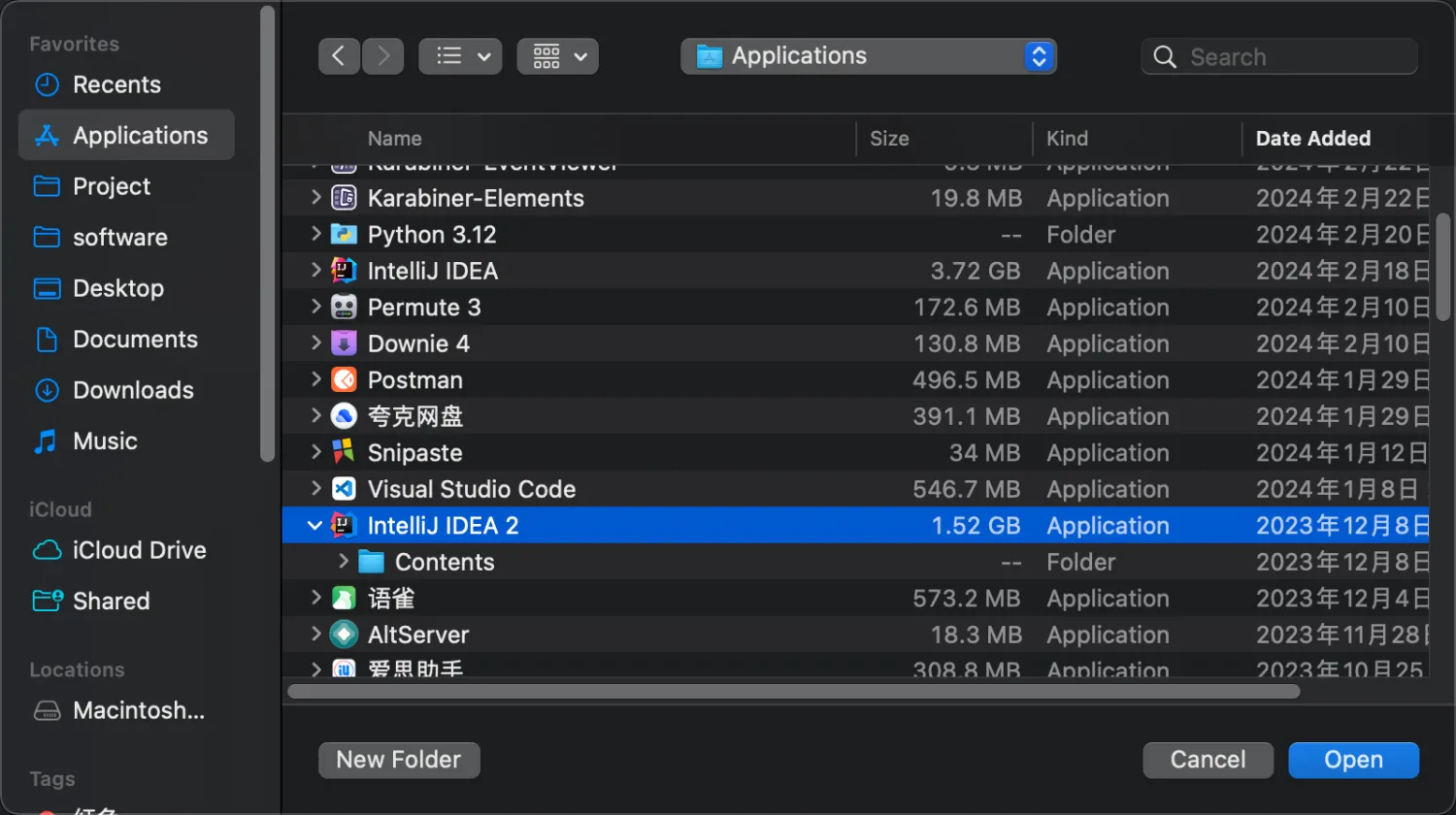Click the "18.3 MB" size cell
The height and width of the screenshot is (815, 1456).
point(976,635)
